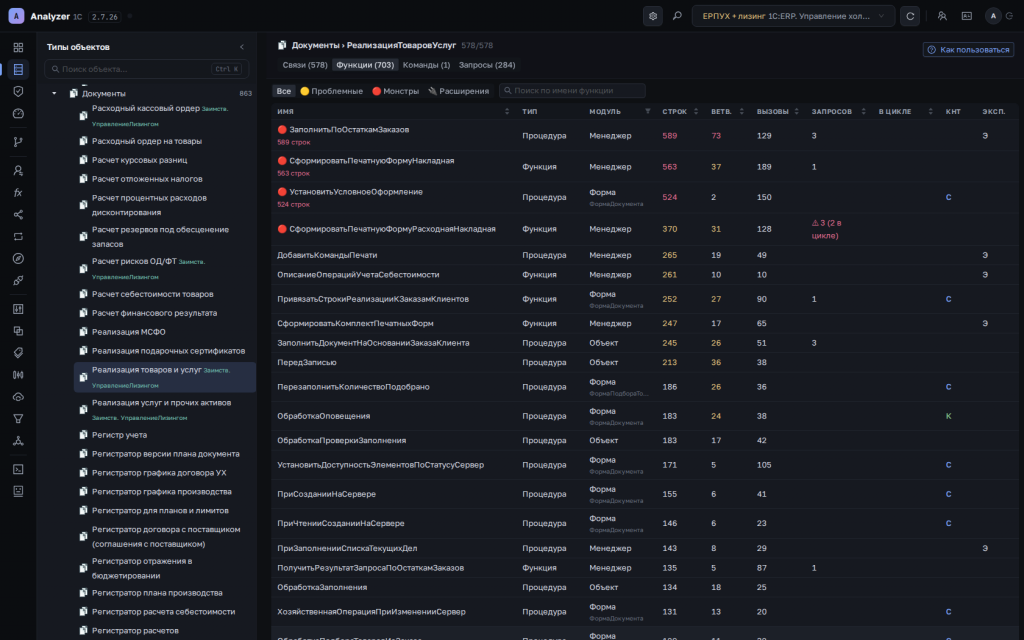Collapse the 'Документы' tree node
The image size is (1024, 640).
point(54,93)
